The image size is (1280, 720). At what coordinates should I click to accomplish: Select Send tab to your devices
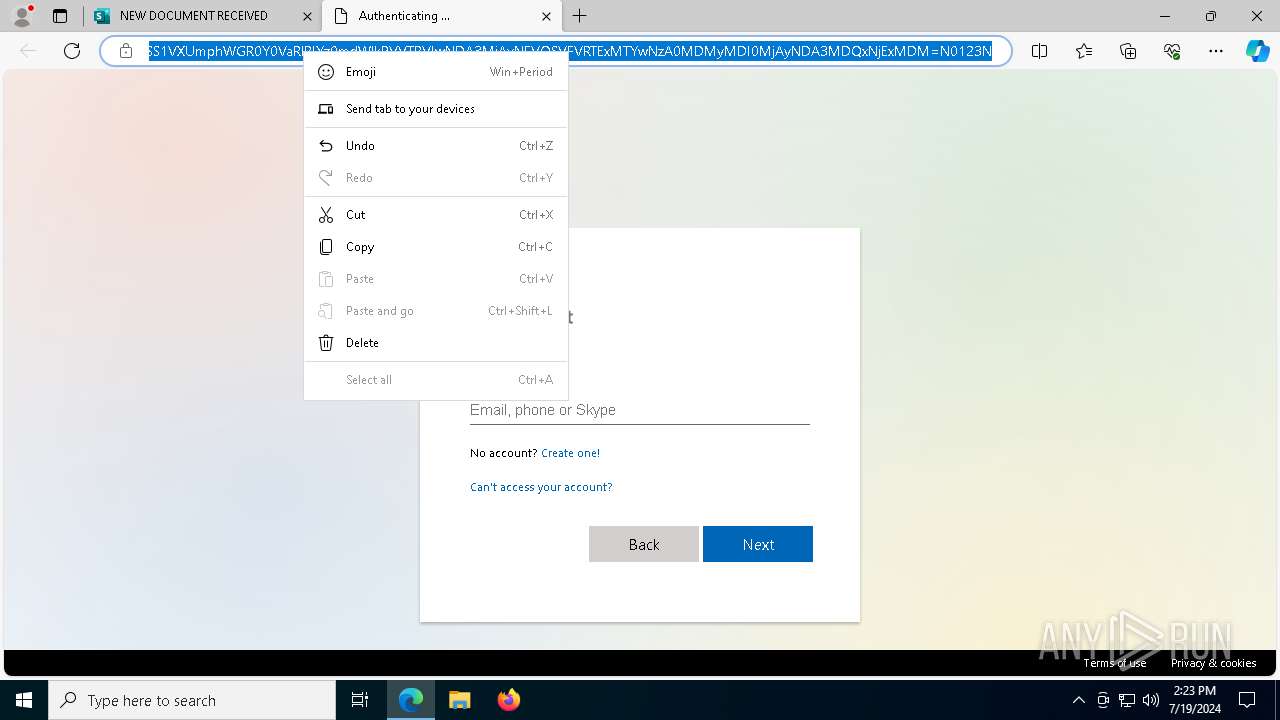[x=436, y=109]
